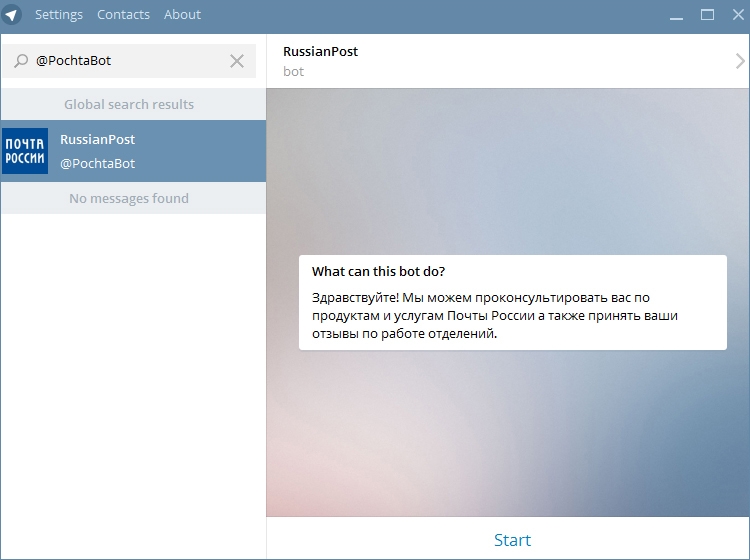Image resolution: width=750 pixels, height=560 pixels.
Task: Click the 'No messages found' label
Action: click(129, 198)
